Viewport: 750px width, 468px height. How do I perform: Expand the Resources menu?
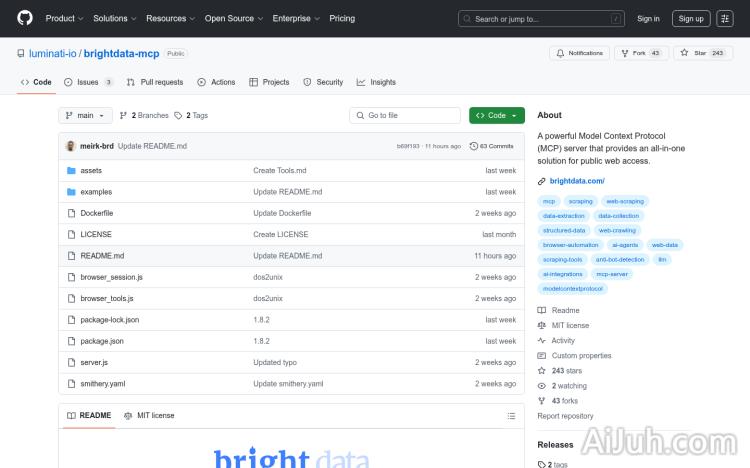(x=171, y=19)
